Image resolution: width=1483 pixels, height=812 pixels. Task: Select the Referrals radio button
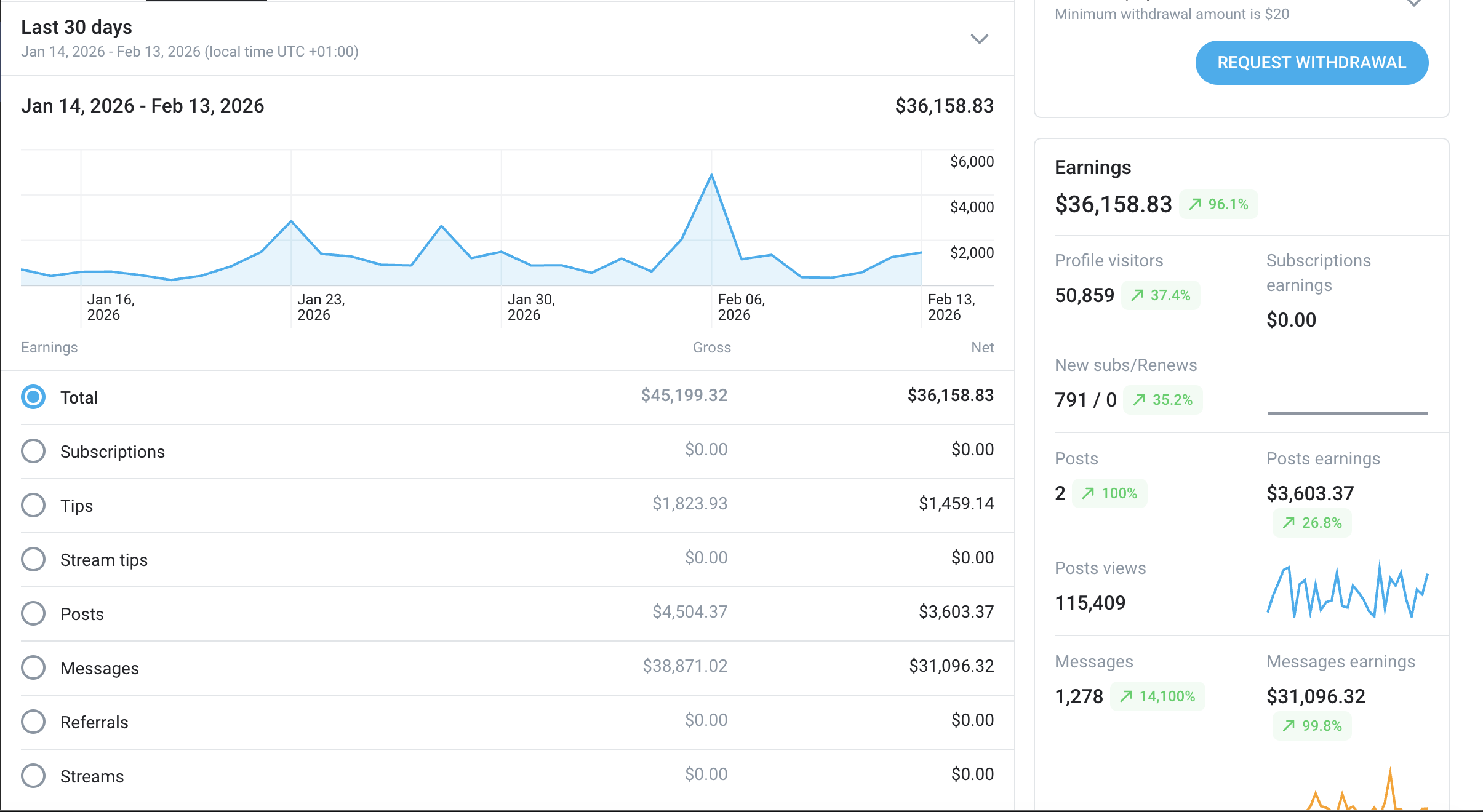[x=33, y=722]
